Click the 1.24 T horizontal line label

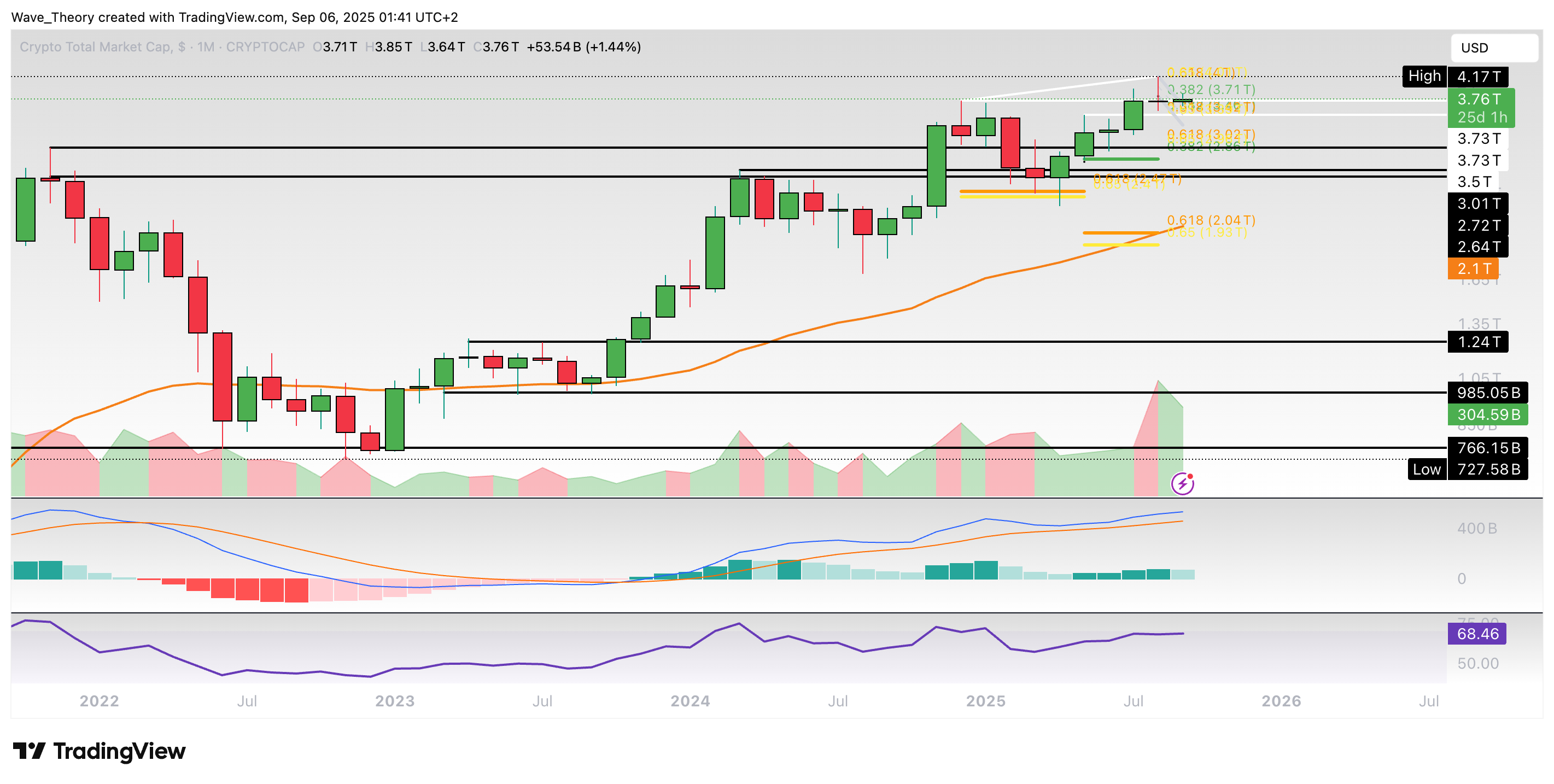tap(1478, 342)
